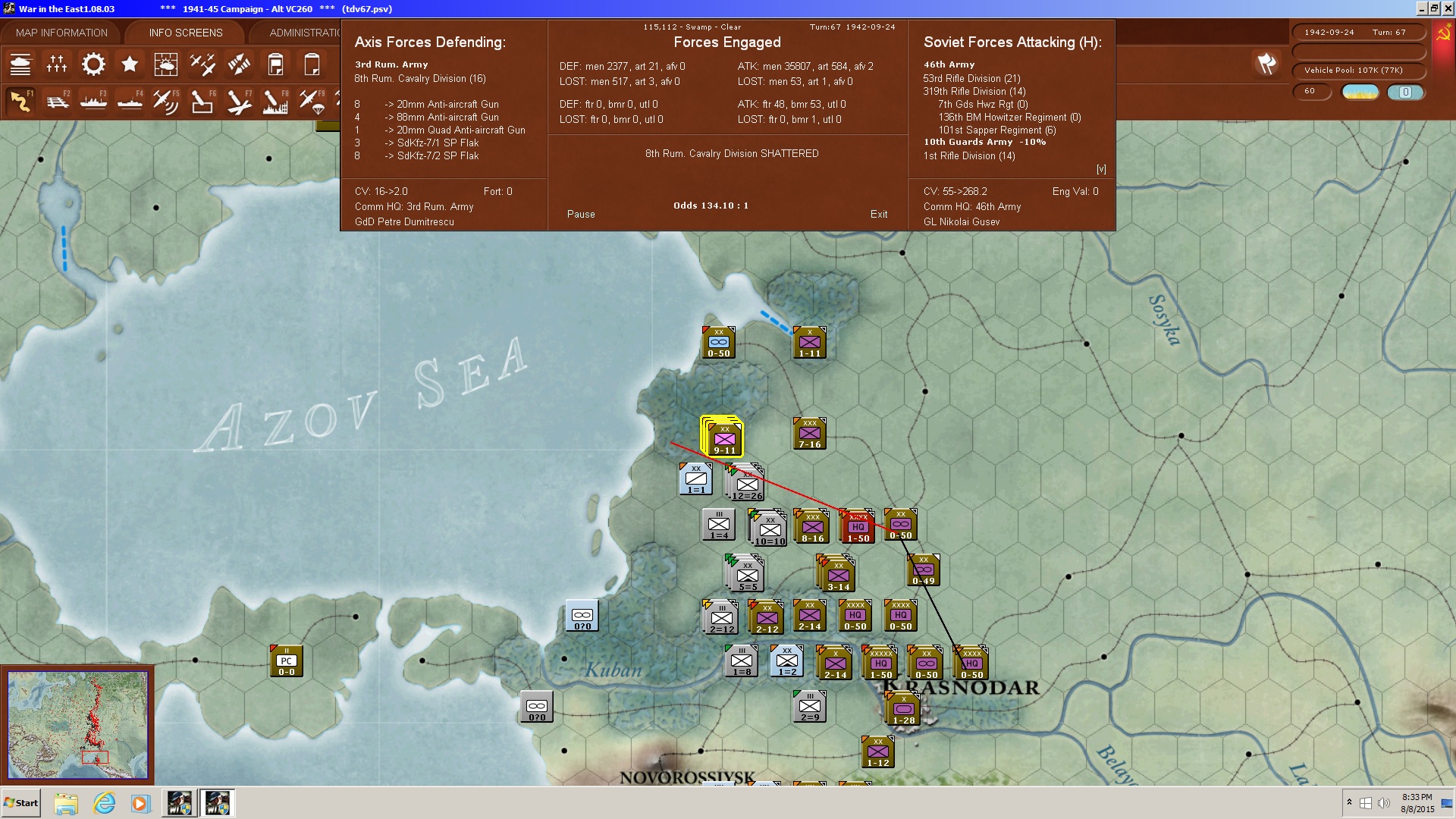This screenshot has height=819, width=1456.
Task: Open the weather map icon
Action: pyautogui.click(x=166, y=64)
